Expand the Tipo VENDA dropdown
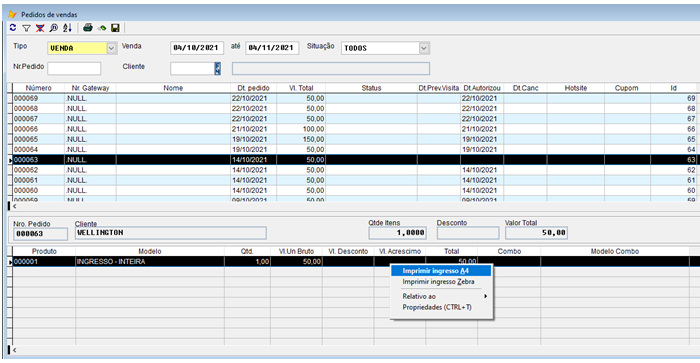This screenshot has width=700, height=363. click(x=112, y=48)
